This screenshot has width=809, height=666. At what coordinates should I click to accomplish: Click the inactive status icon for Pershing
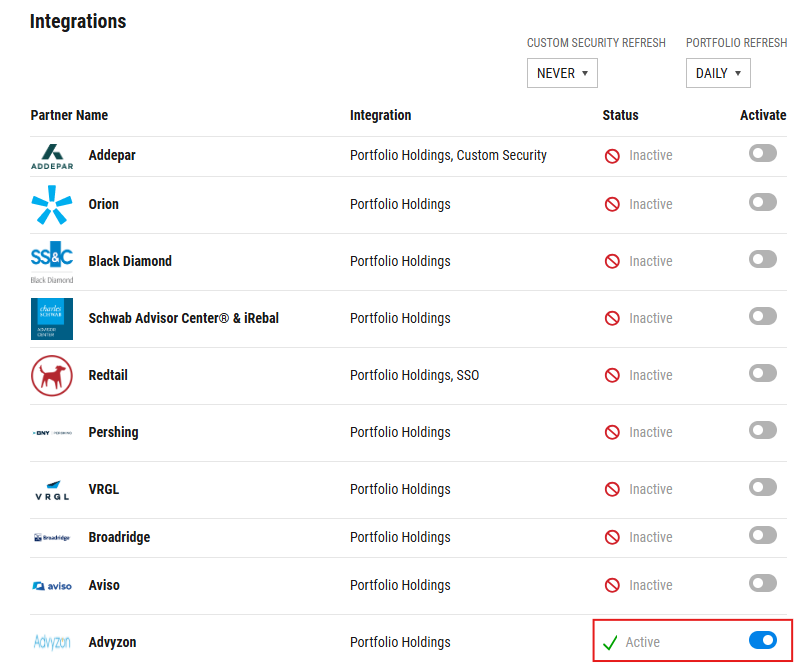612,432
